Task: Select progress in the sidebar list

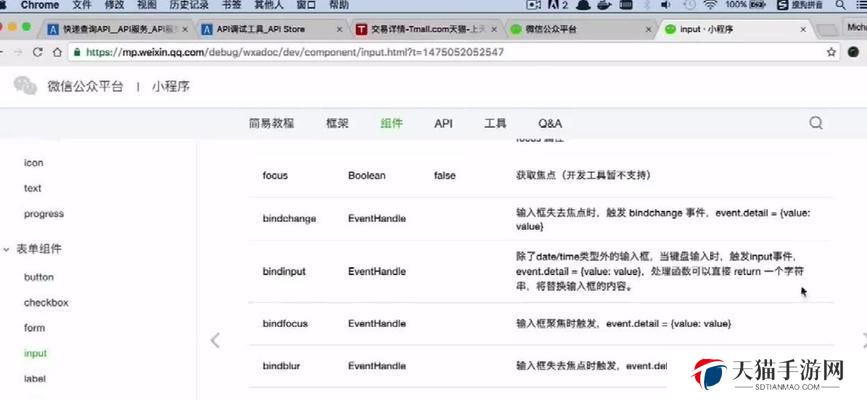Action: (44, 213)
